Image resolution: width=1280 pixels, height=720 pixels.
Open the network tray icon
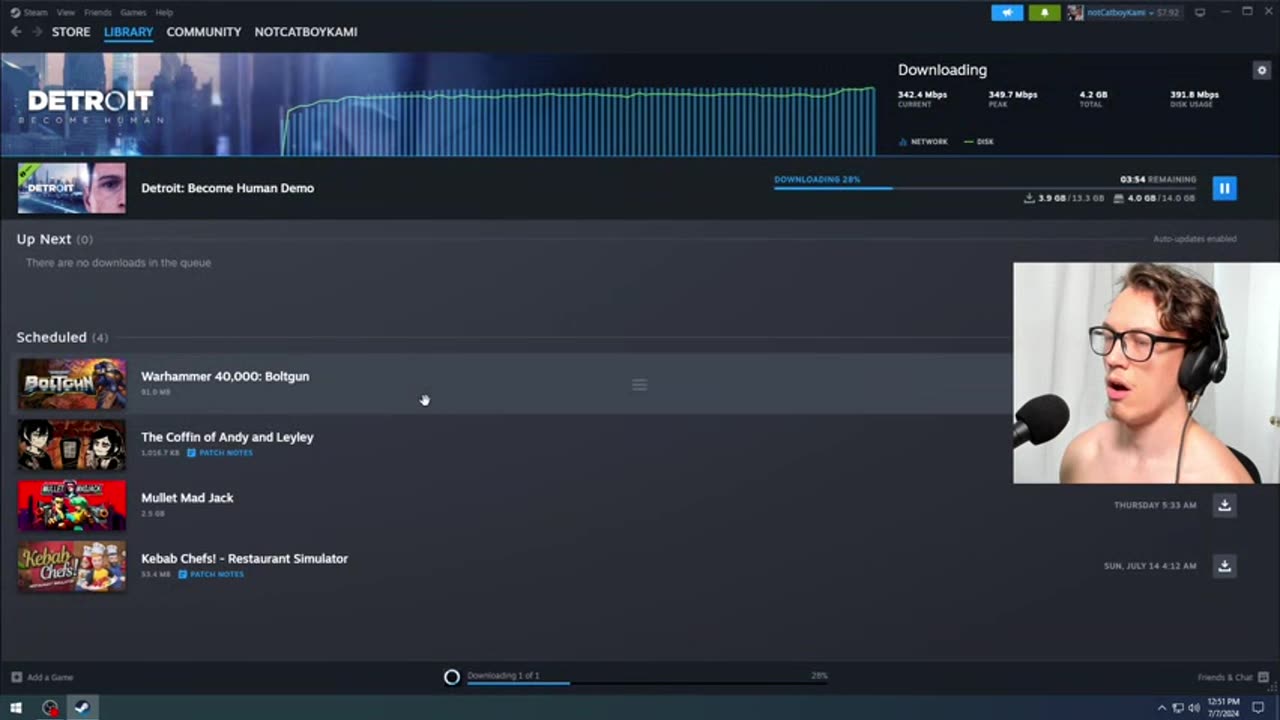tap(1178, 708)
